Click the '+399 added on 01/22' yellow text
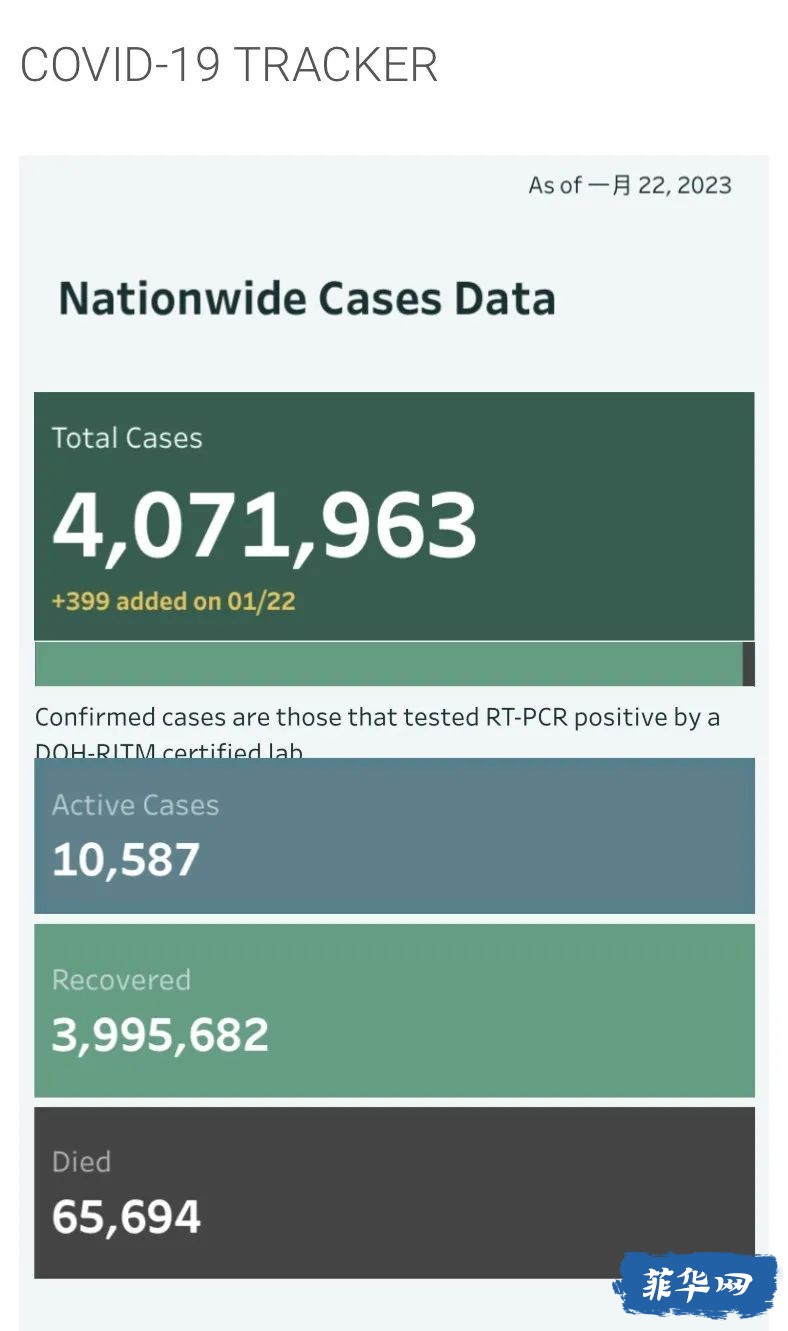The image size is (788, 1331). (174, 601)
